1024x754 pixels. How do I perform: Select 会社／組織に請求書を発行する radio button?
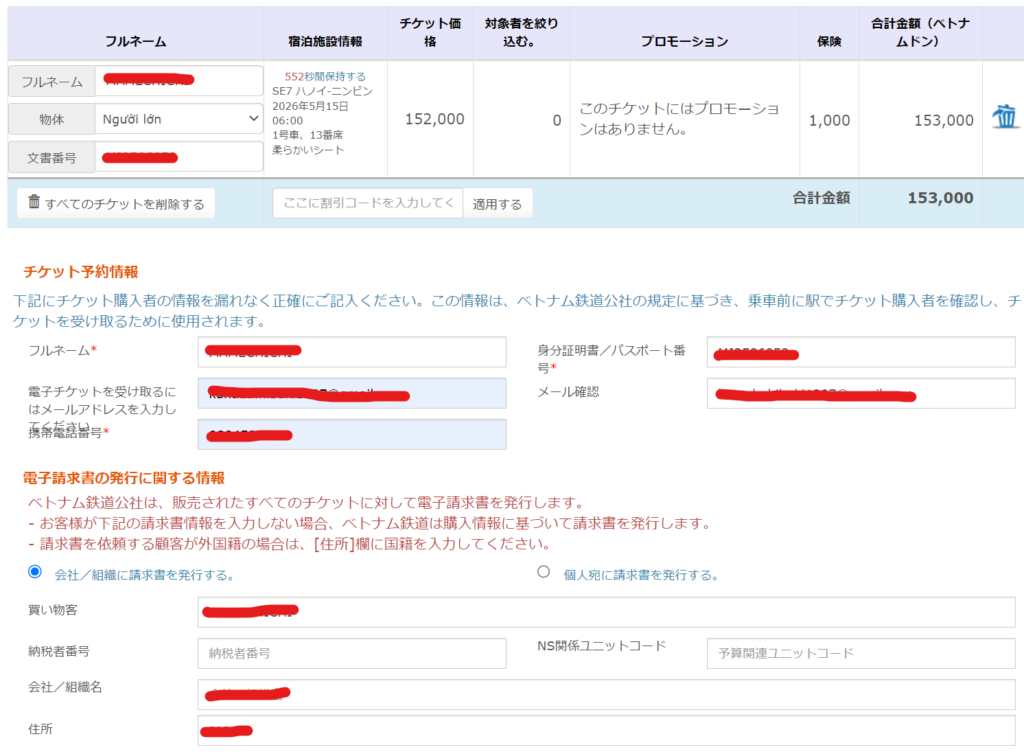35,573
